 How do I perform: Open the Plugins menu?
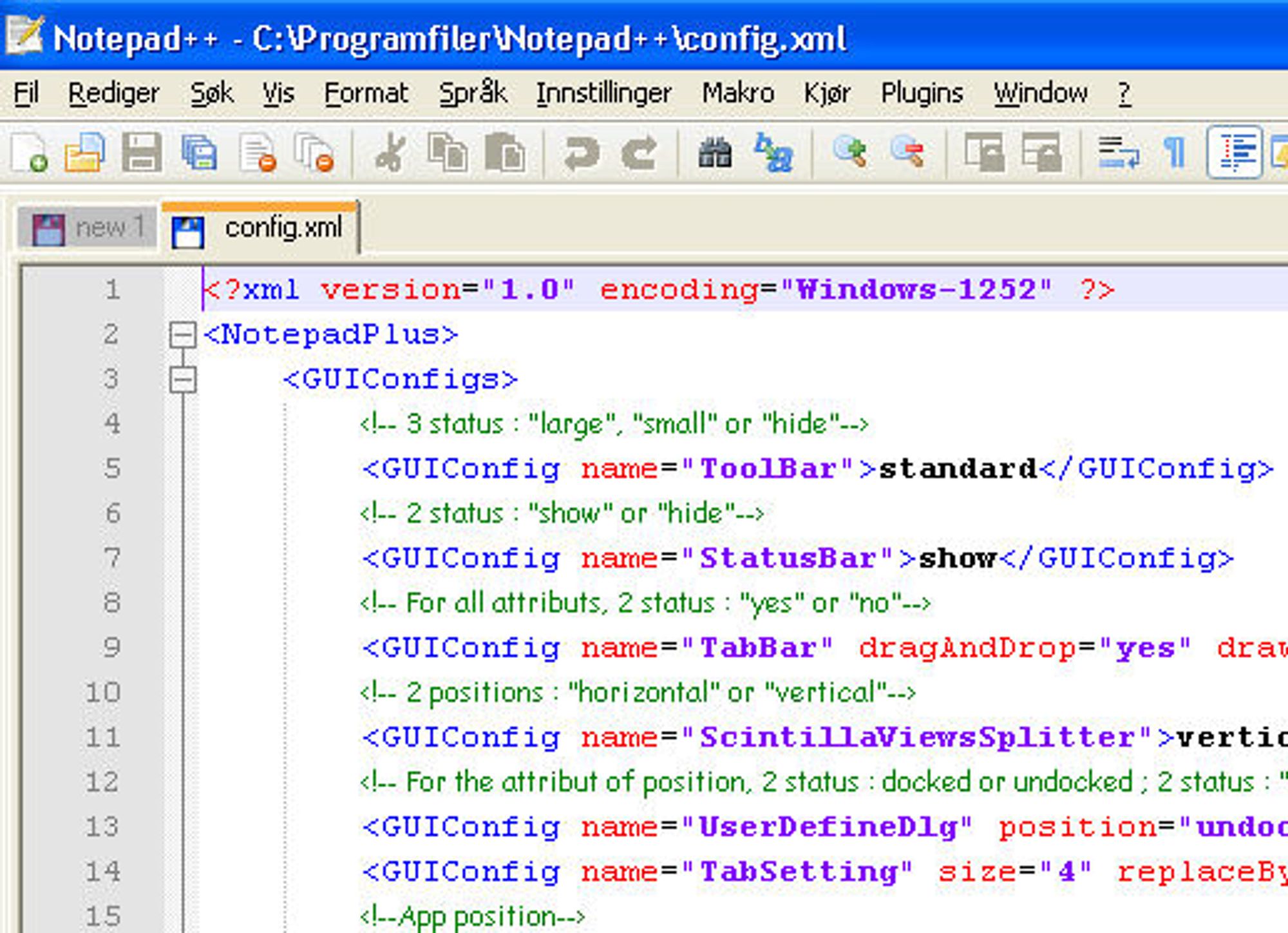pos(922,94)
